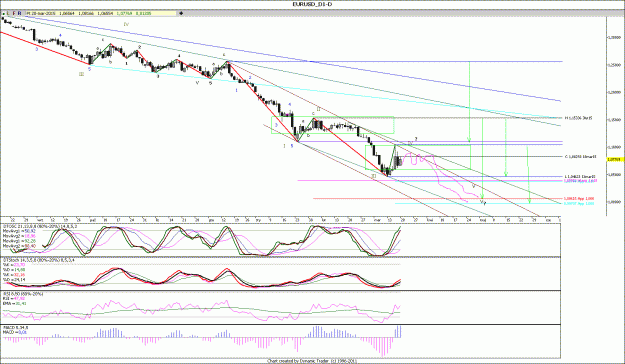Toggle the R button in chart toolbar
This screenshot has width=625, height=364.
point(19,13)
